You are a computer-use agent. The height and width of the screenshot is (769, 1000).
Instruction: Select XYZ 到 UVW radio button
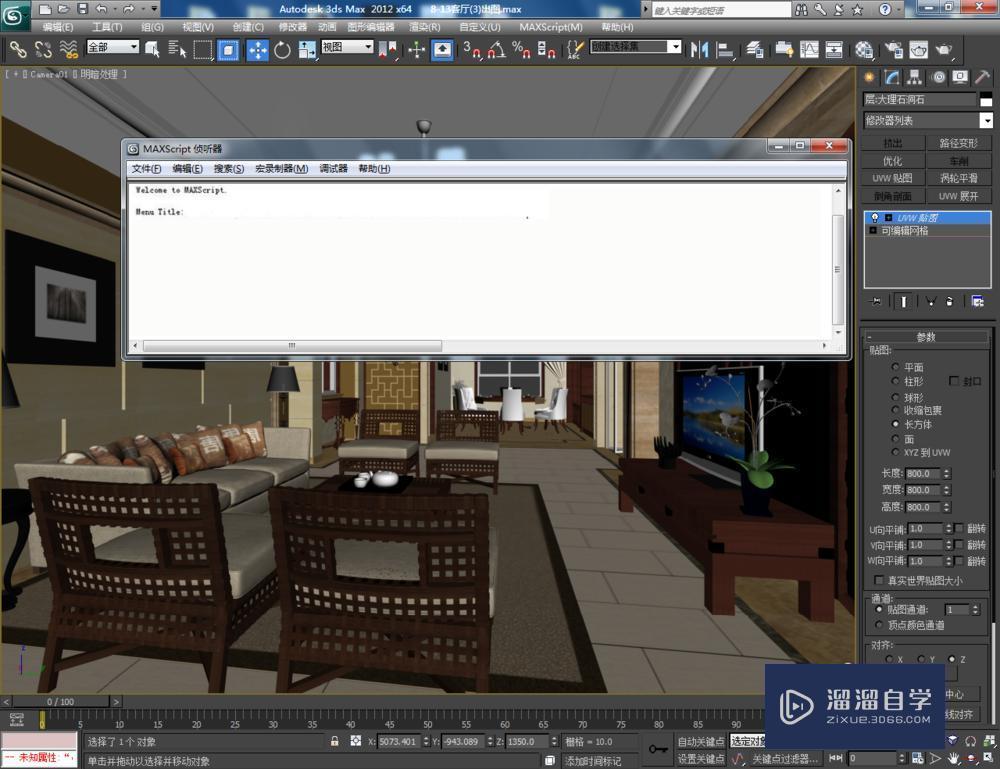tap(895, 451)
